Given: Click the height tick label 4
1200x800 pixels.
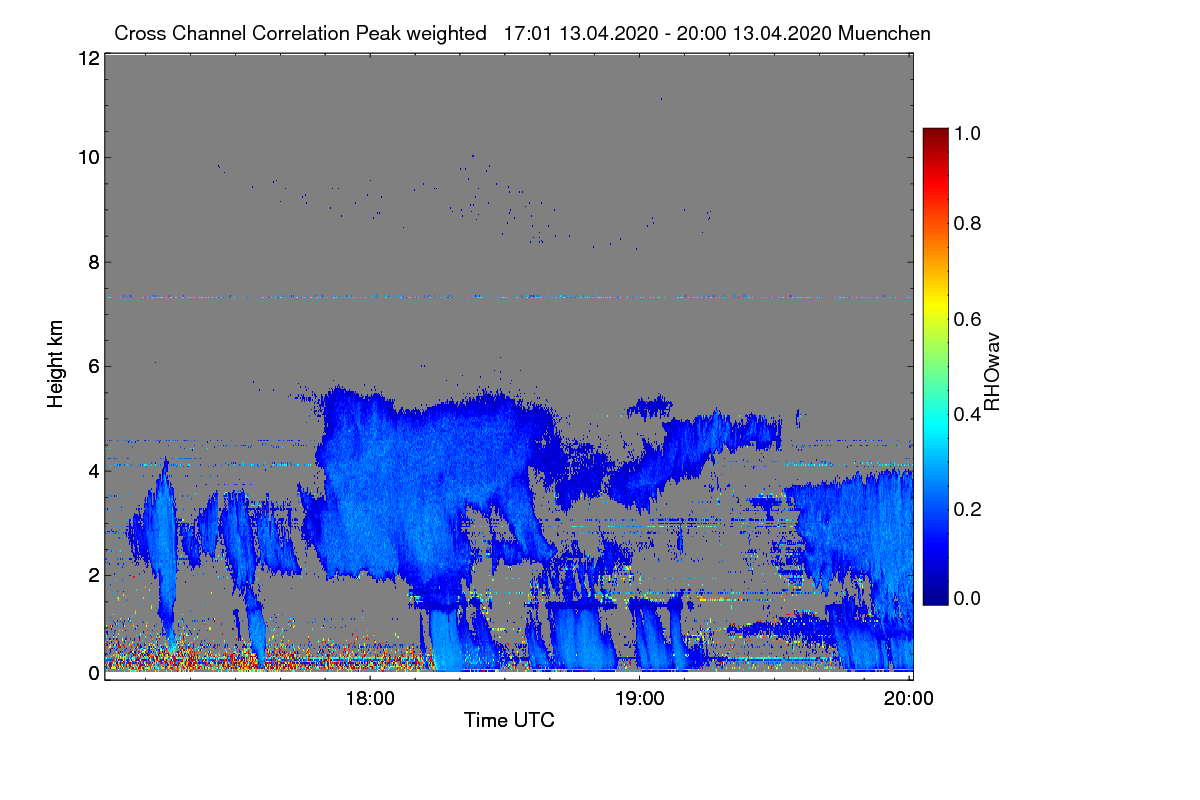Looking at the screenshot, I should point(93,470).
